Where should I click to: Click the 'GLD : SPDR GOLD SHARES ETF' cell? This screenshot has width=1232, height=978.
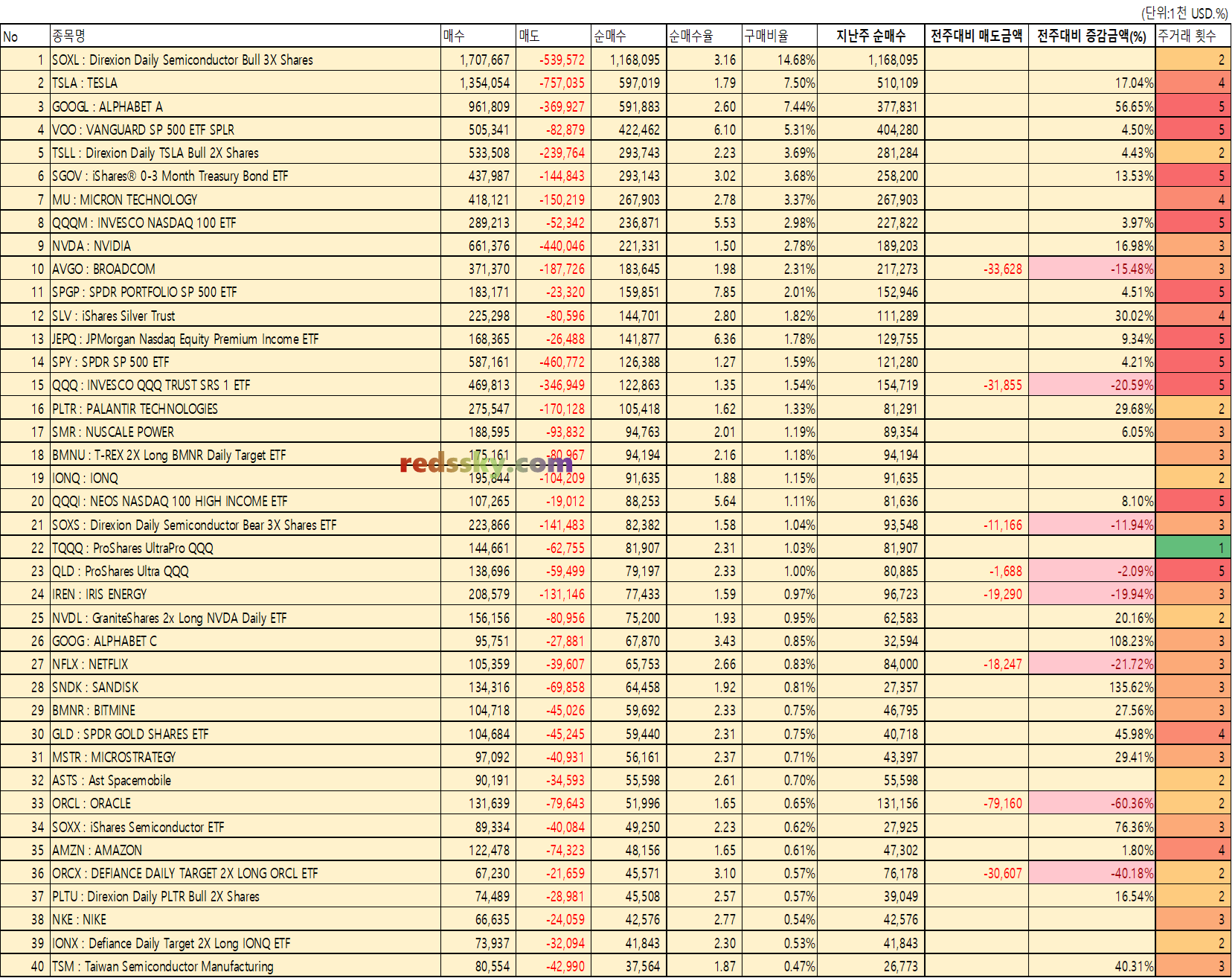(246, 734)
